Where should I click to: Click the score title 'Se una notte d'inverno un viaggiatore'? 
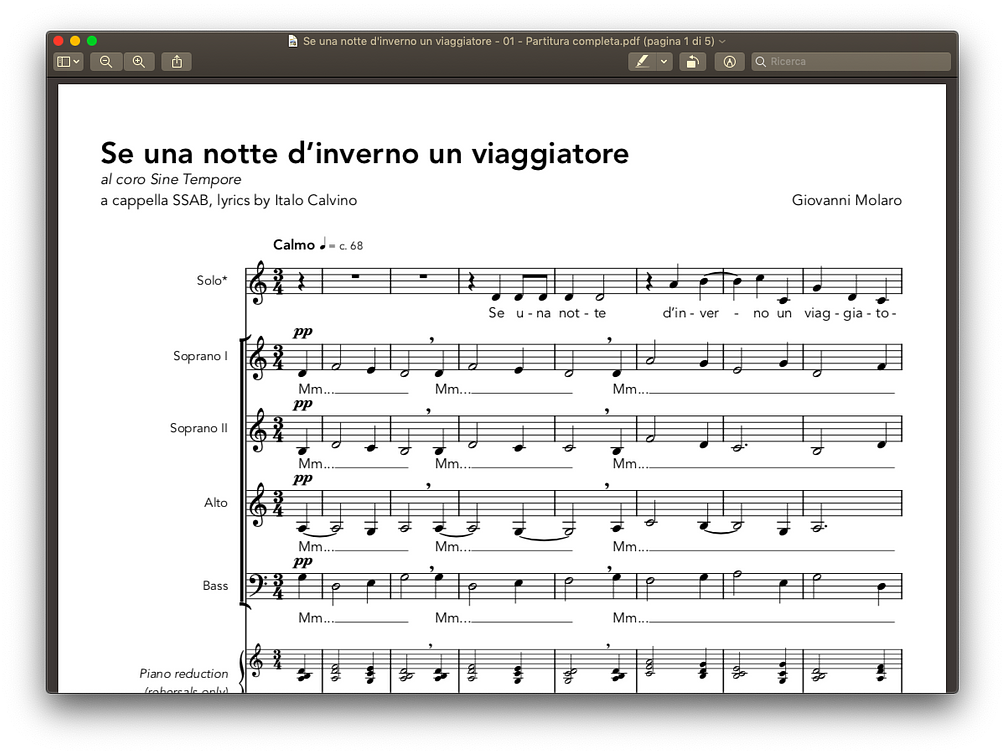click(365, 154)
